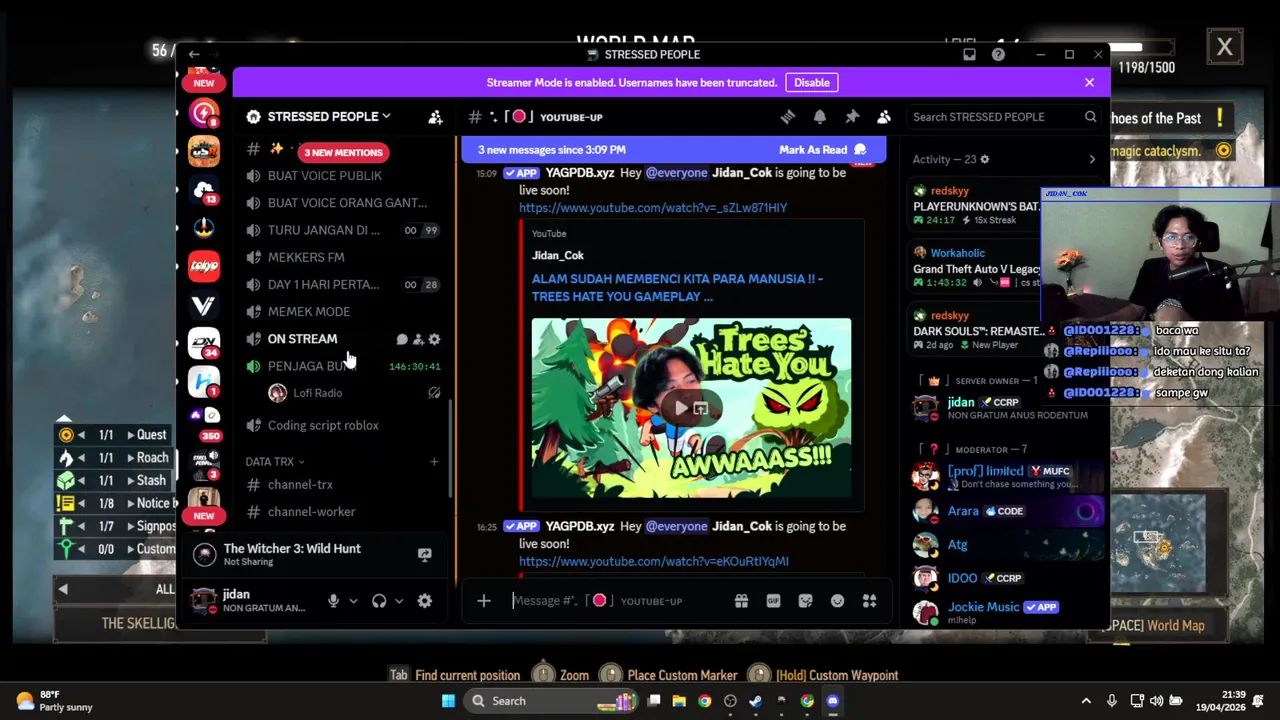Open the DN server icon with badge 34

tap(204, 343)
